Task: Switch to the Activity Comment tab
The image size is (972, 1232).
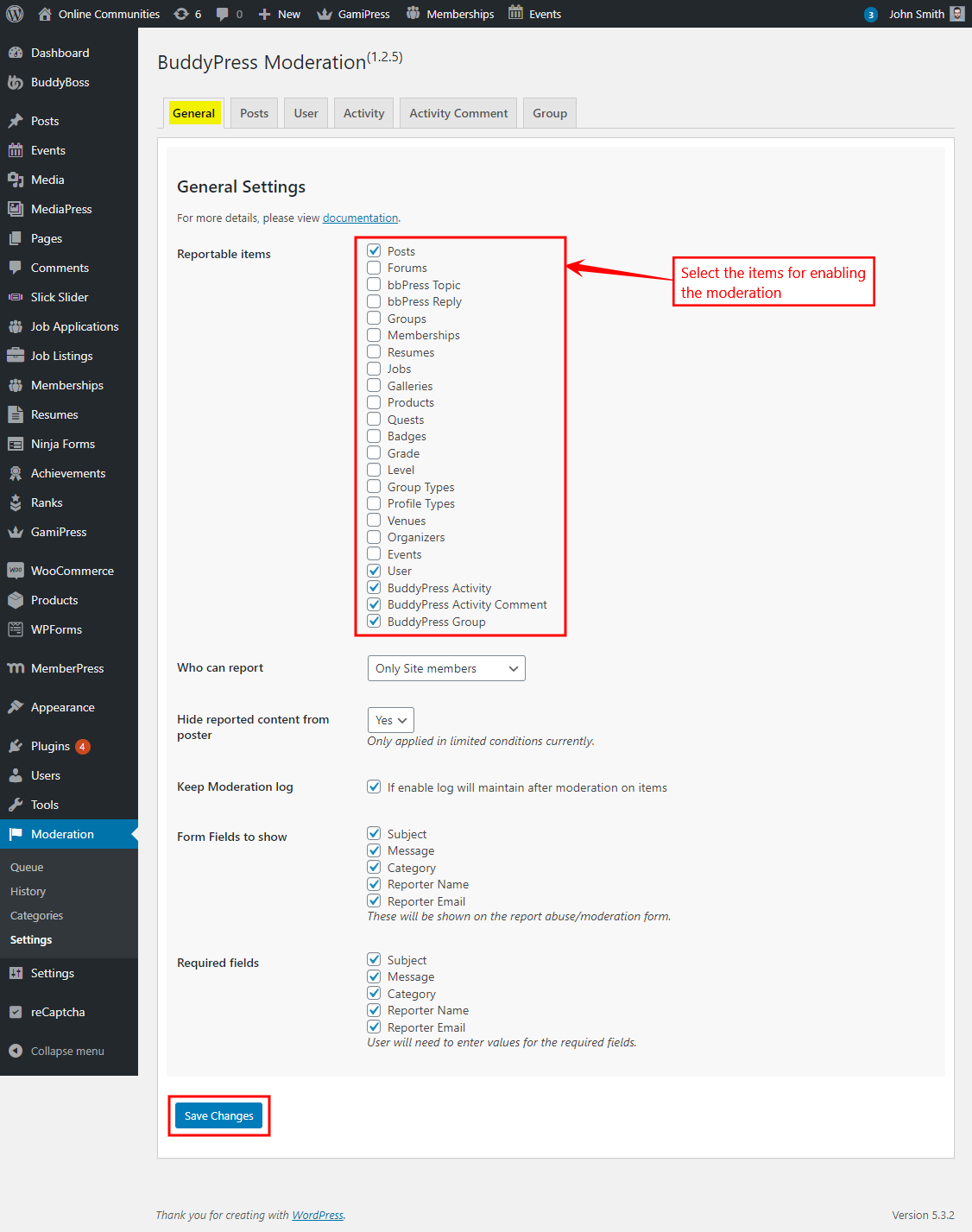Action: (x=458, y=112)
